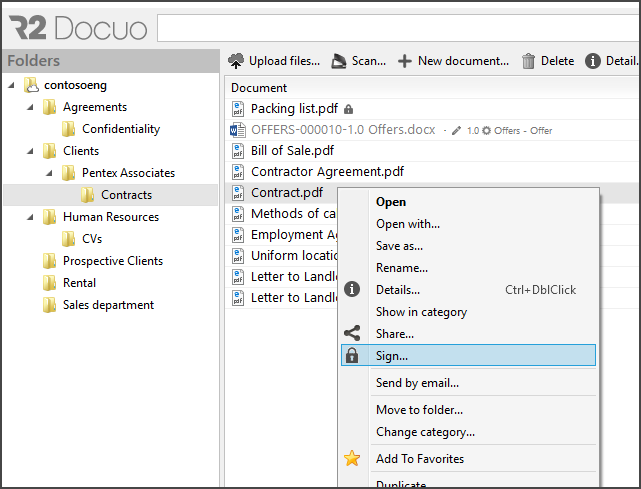This screenshot has width=641, height=489.
Task: Select the Sales department folder
Action: click(108, 305)
